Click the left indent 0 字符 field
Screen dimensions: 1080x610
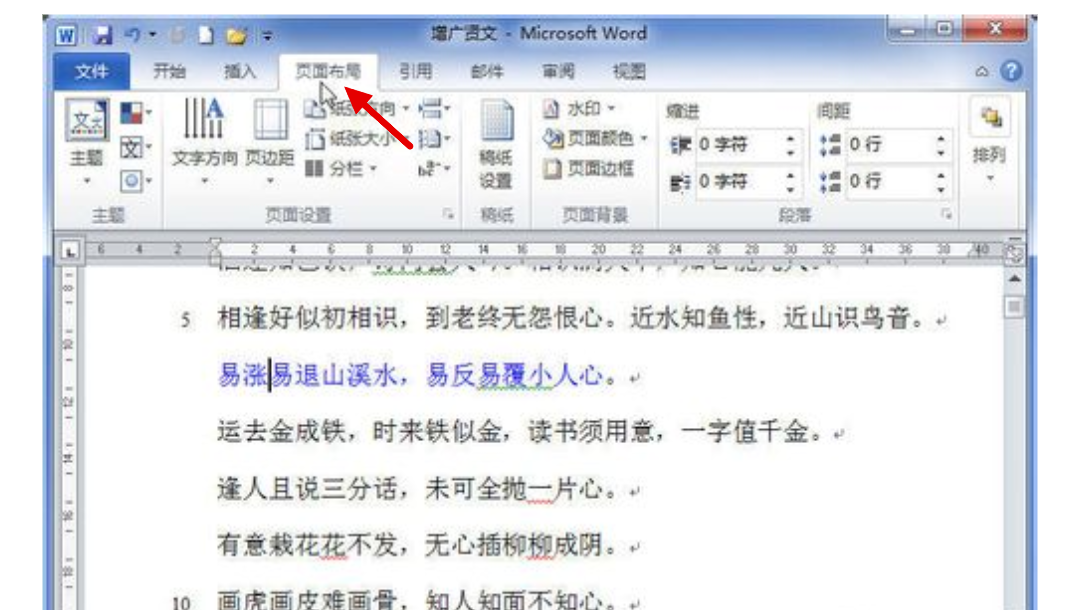[738, 145]
